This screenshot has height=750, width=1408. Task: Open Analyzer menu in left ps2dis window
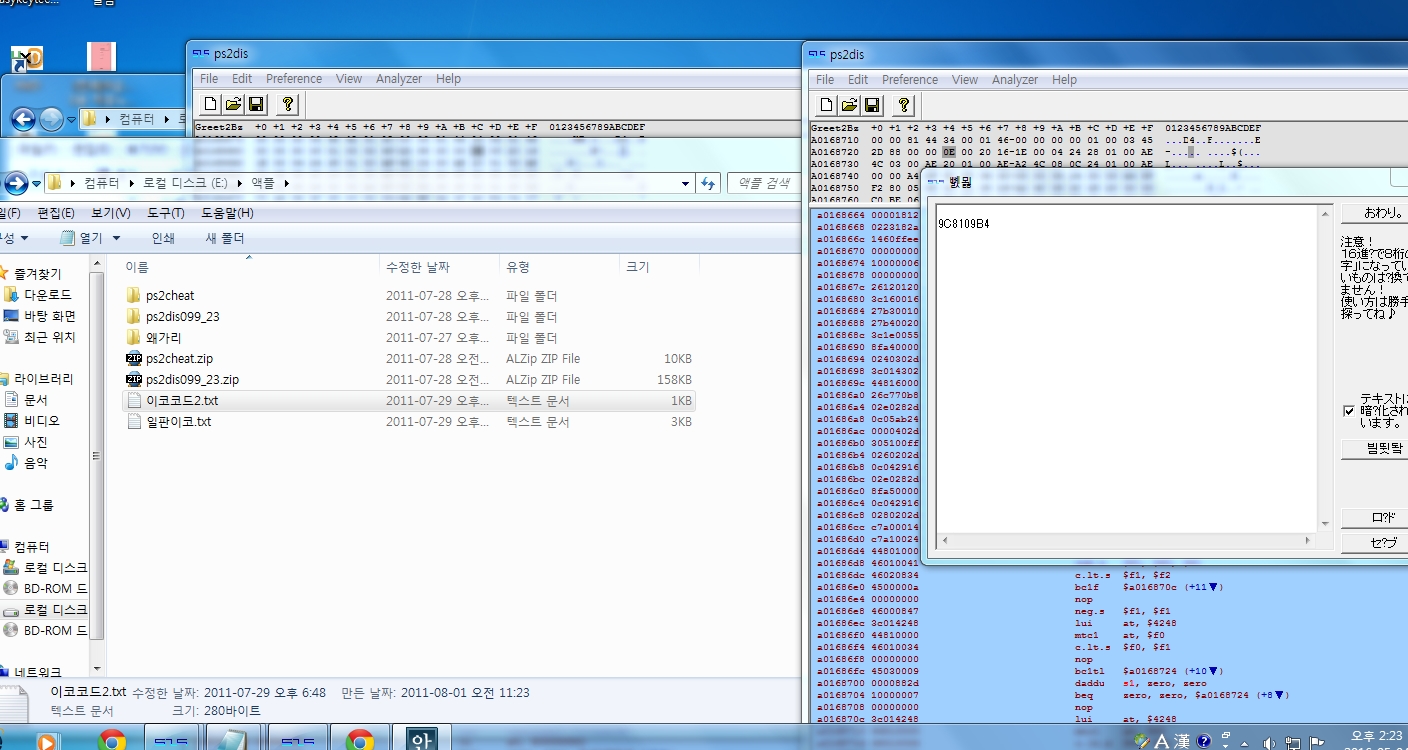click(399, 79)
